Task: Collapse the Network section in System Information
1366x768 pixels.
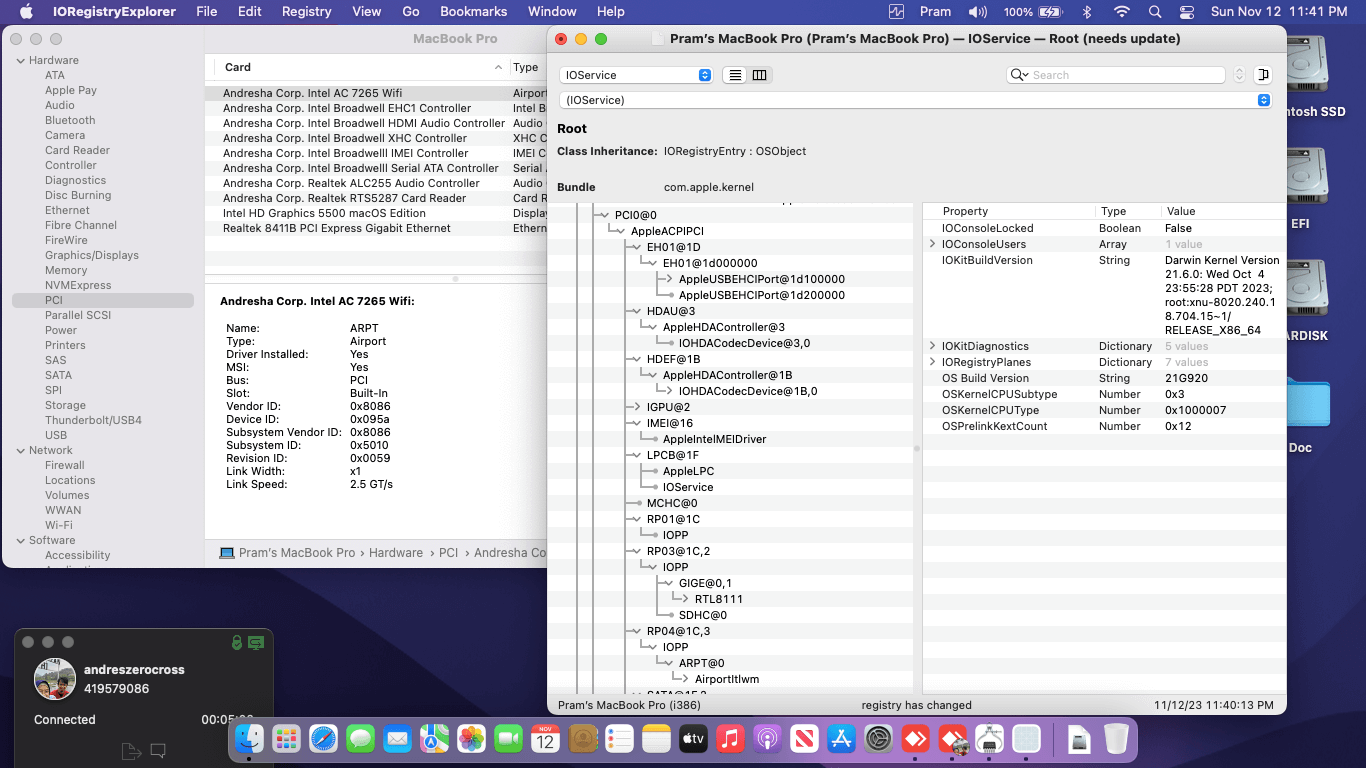Action: (x=20, y=450)
